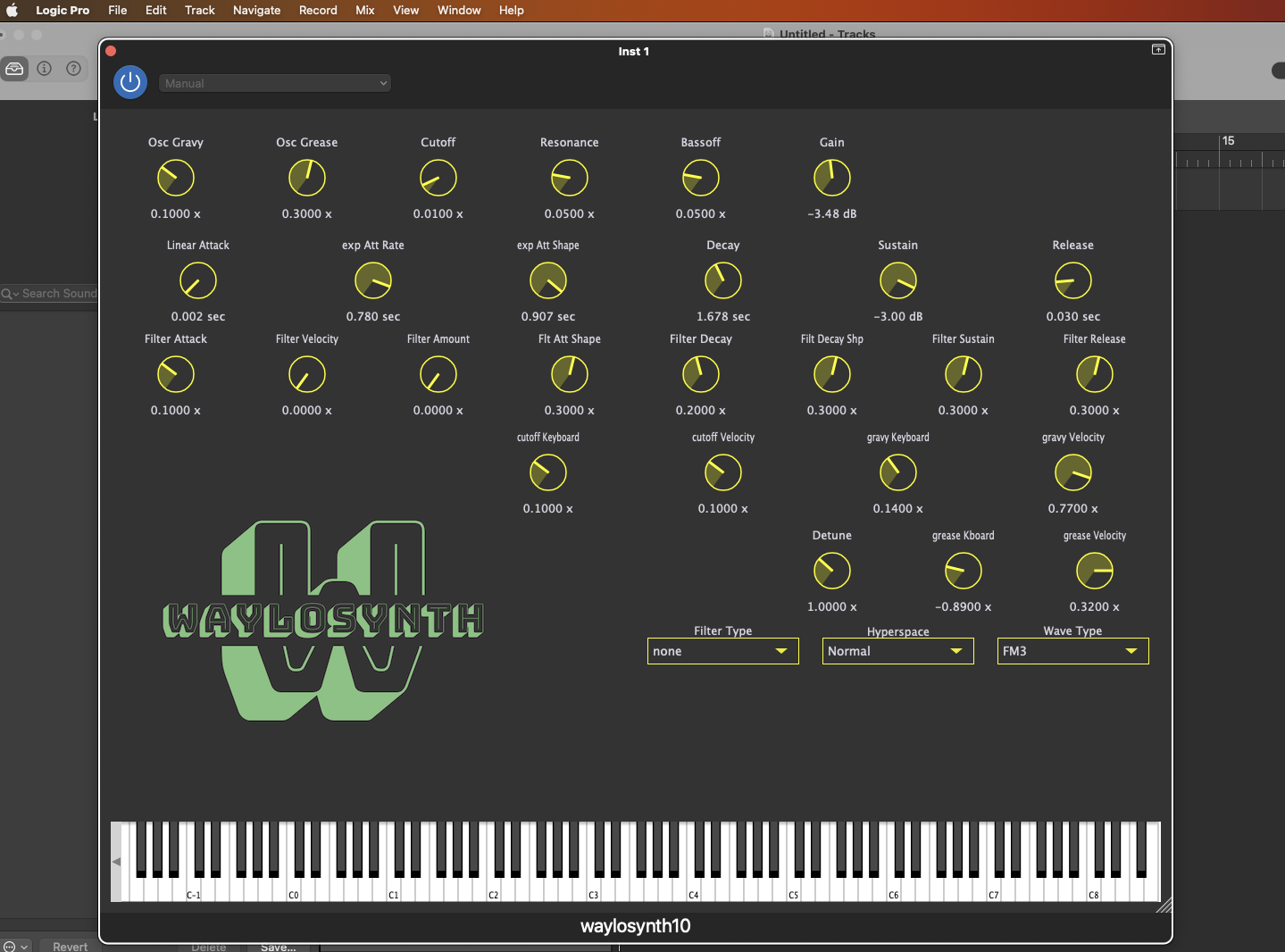Click the gravy Keyboard knob
Screen dimensions: 1285x952
tap(898, 472)
